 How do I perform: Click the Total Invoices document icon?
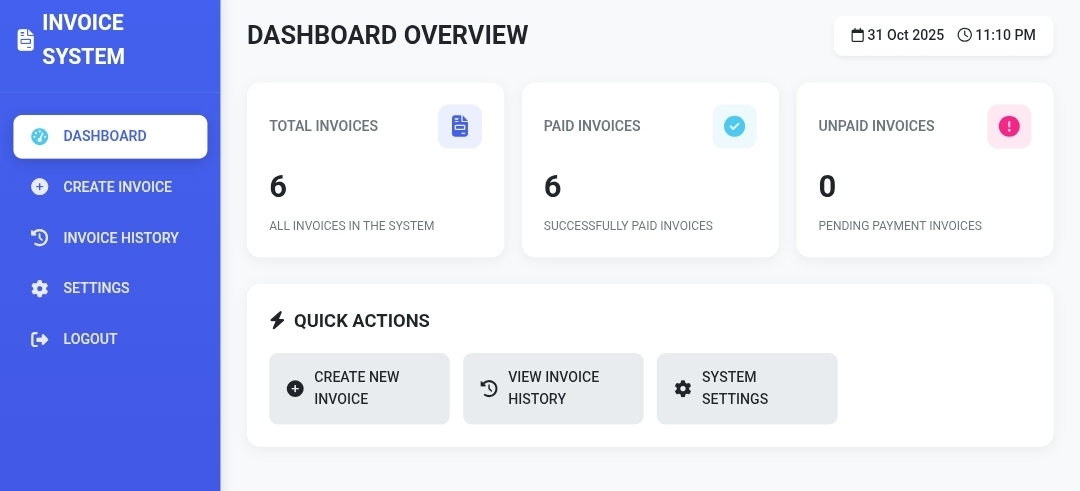click(460, 127)
